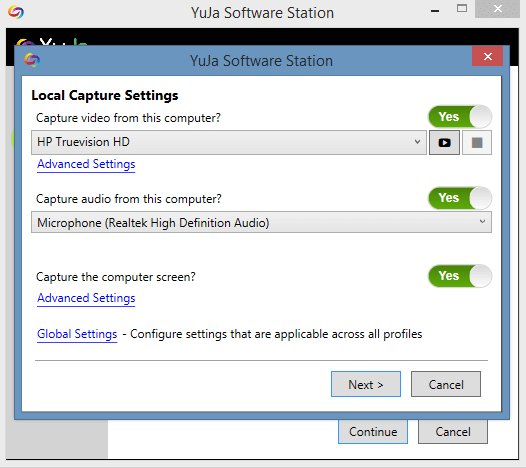Close the Local Capture Settings dialog with red X

(x=487, y=56)
